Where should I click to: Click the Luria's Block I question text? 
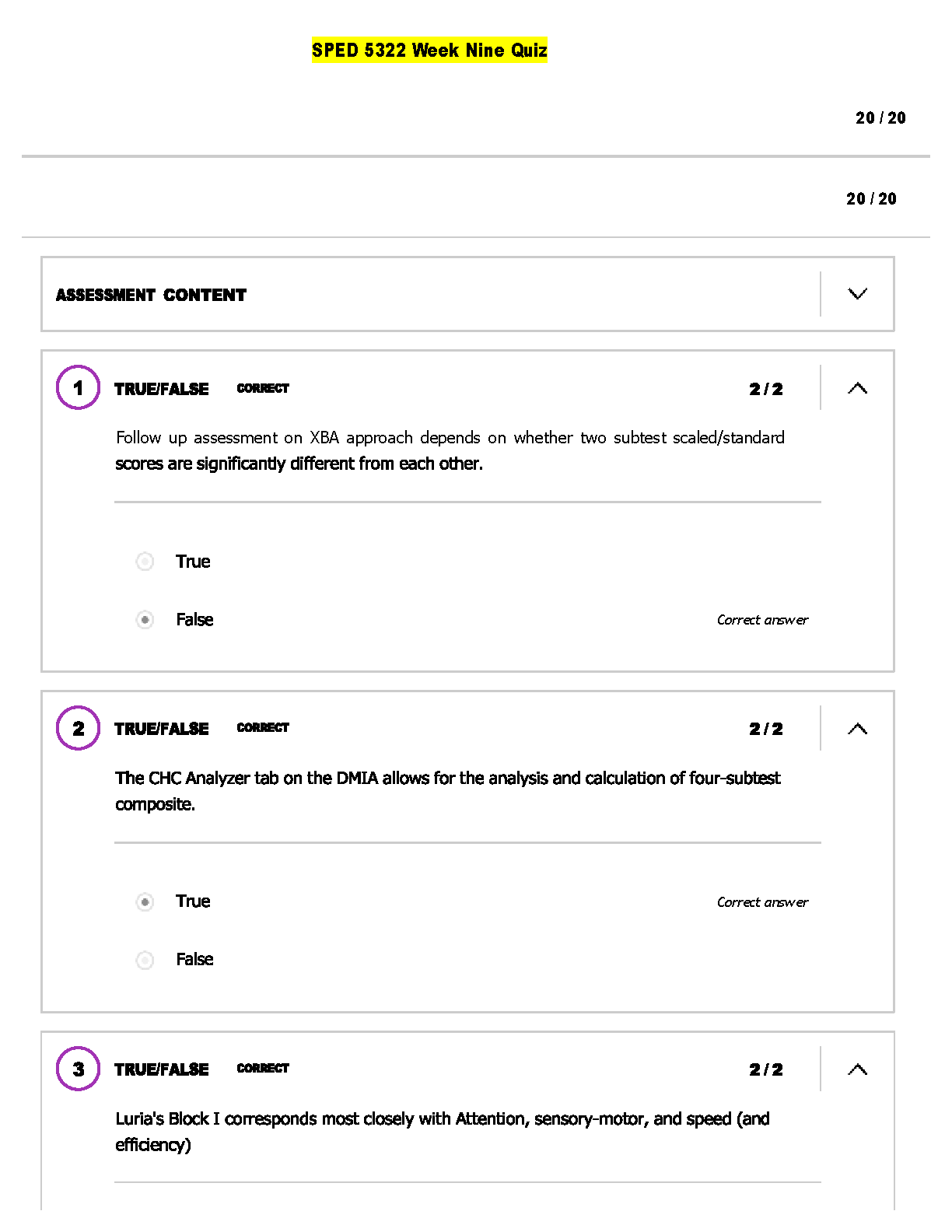pyautogui.click(x=443, y=1132)
